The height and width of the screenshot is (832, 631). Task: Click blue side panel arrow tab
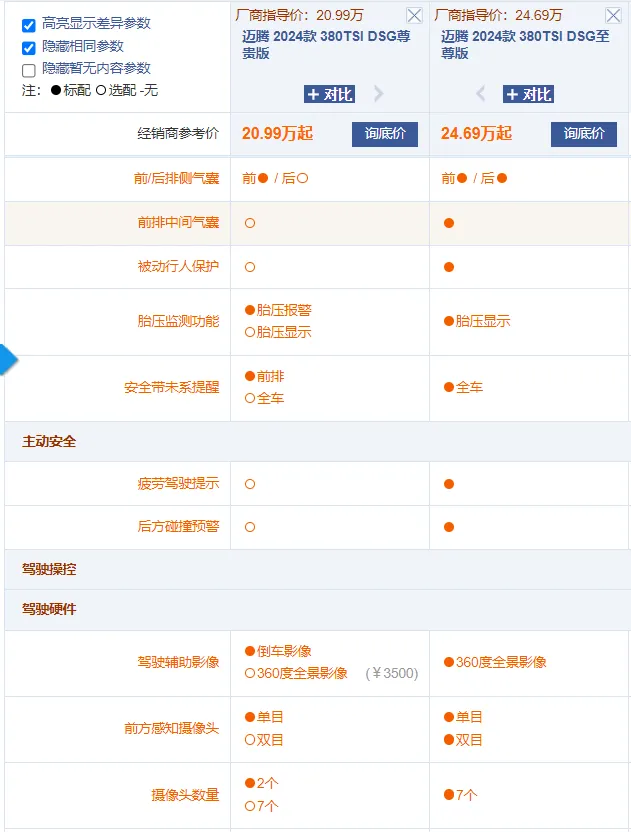click(8, 360)
